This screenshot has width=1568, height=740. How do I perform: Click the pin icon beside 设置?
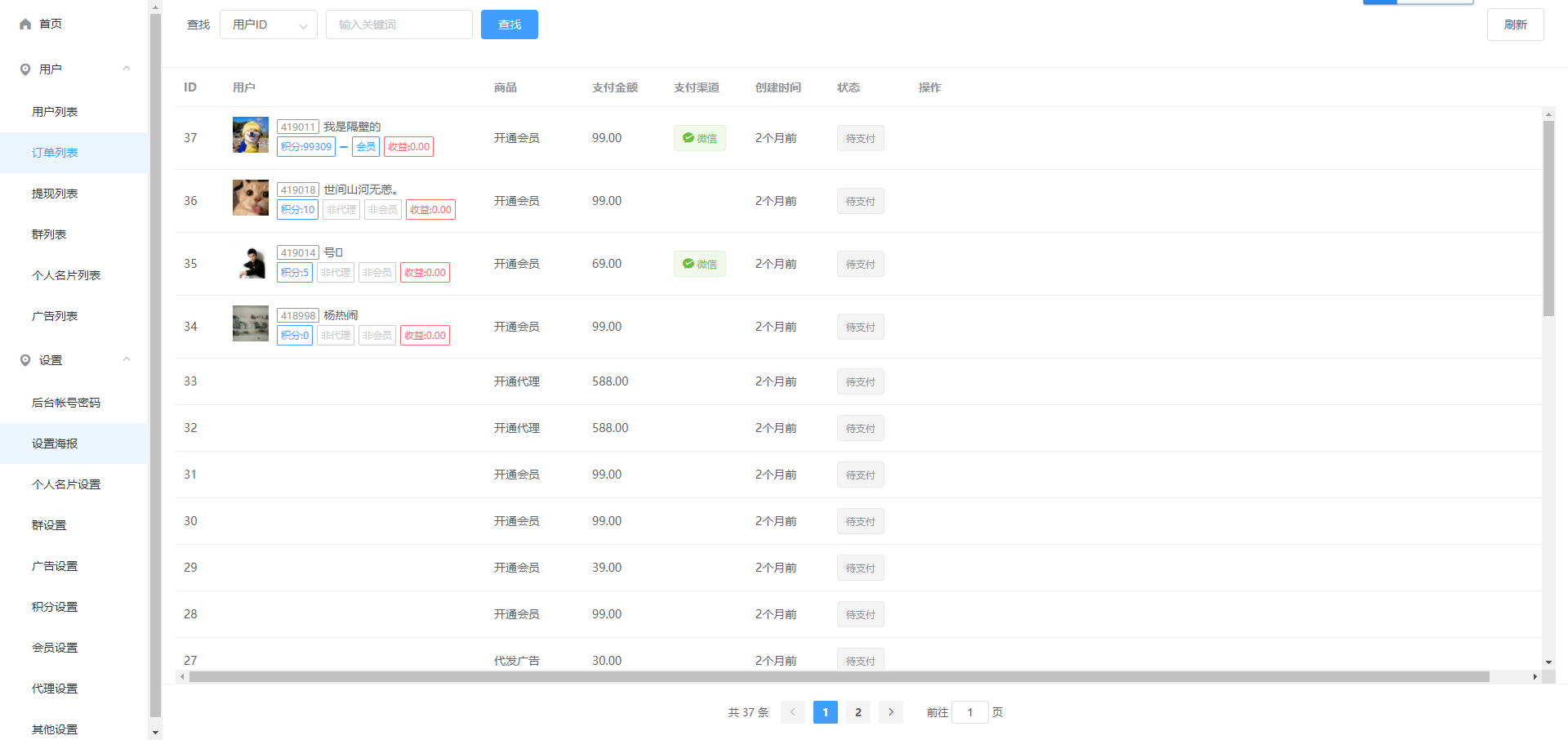(x=25, y=360)
